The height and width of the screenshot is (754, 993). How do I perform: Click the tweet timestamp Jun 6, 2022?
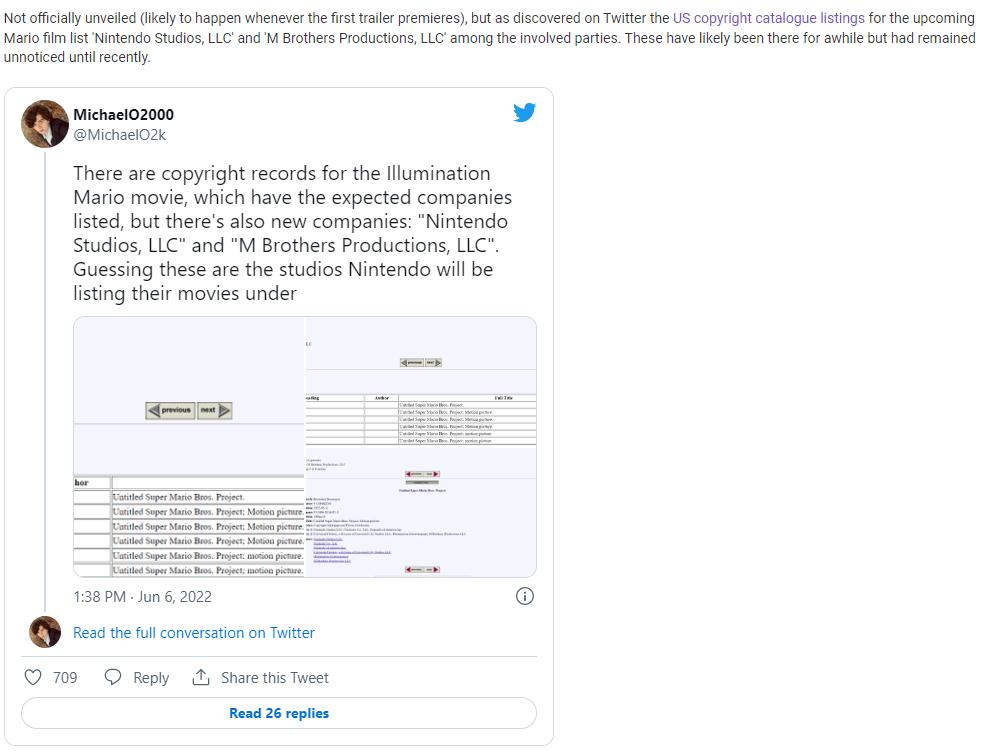click(x=142, y=597)
